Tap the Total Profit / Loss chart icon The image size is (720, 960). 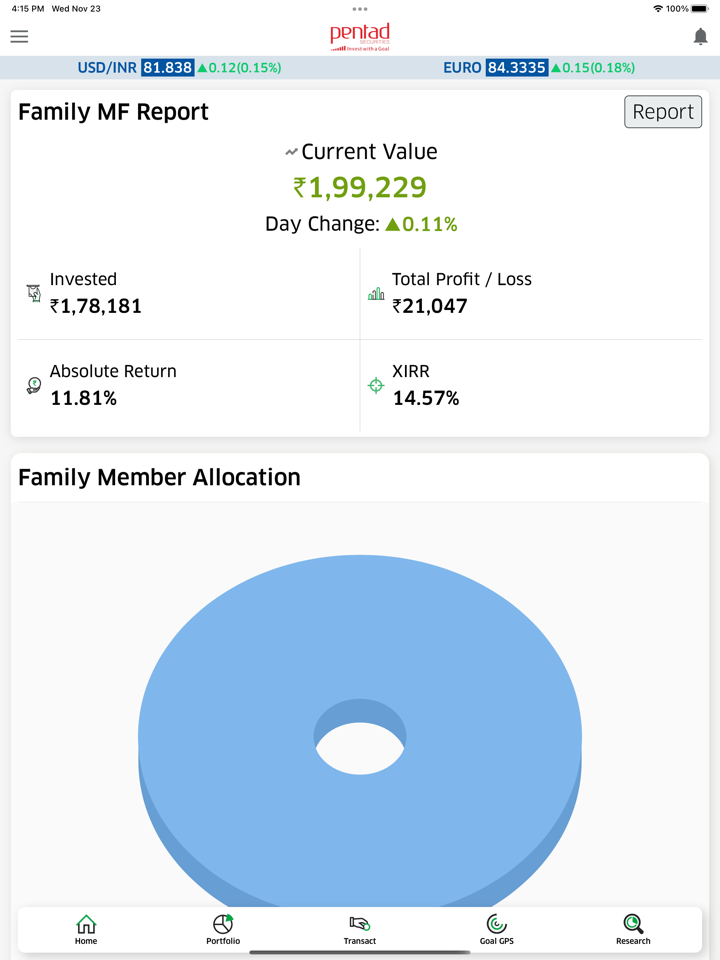tap(376, 294)
